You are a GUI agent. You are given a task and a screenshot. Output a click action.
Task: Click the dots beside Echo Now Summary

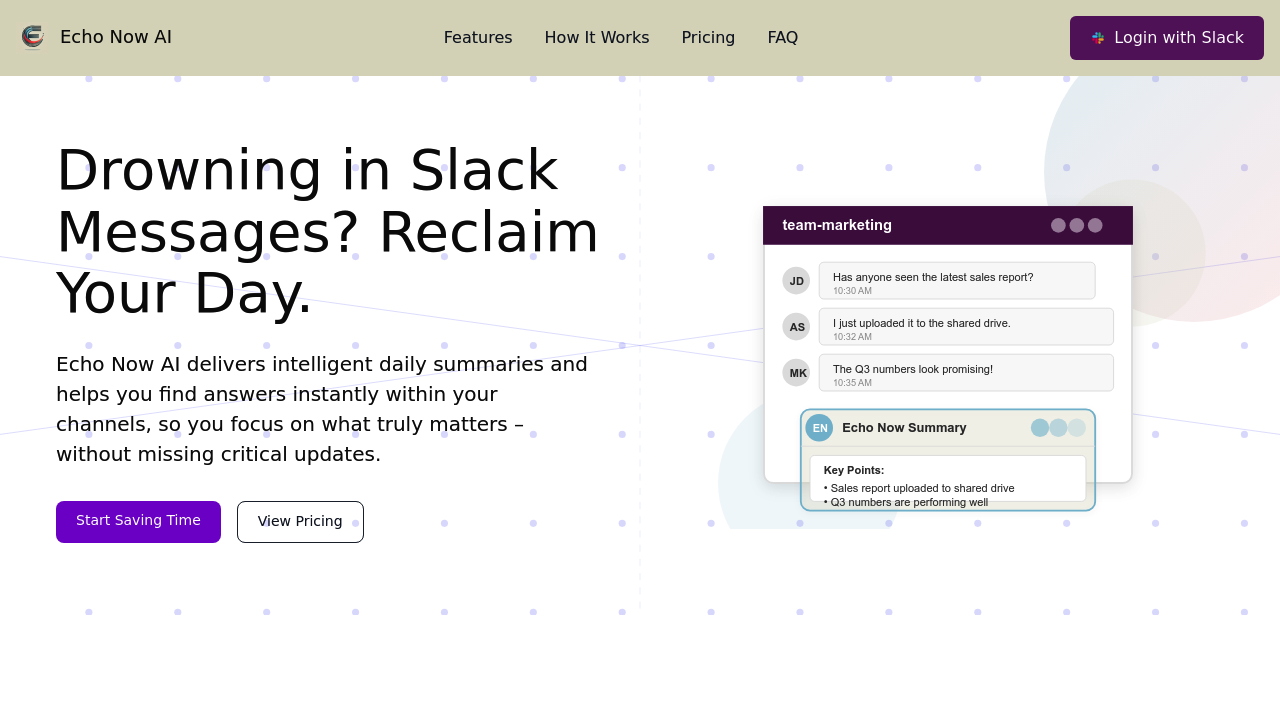[x=1058, y=428]
